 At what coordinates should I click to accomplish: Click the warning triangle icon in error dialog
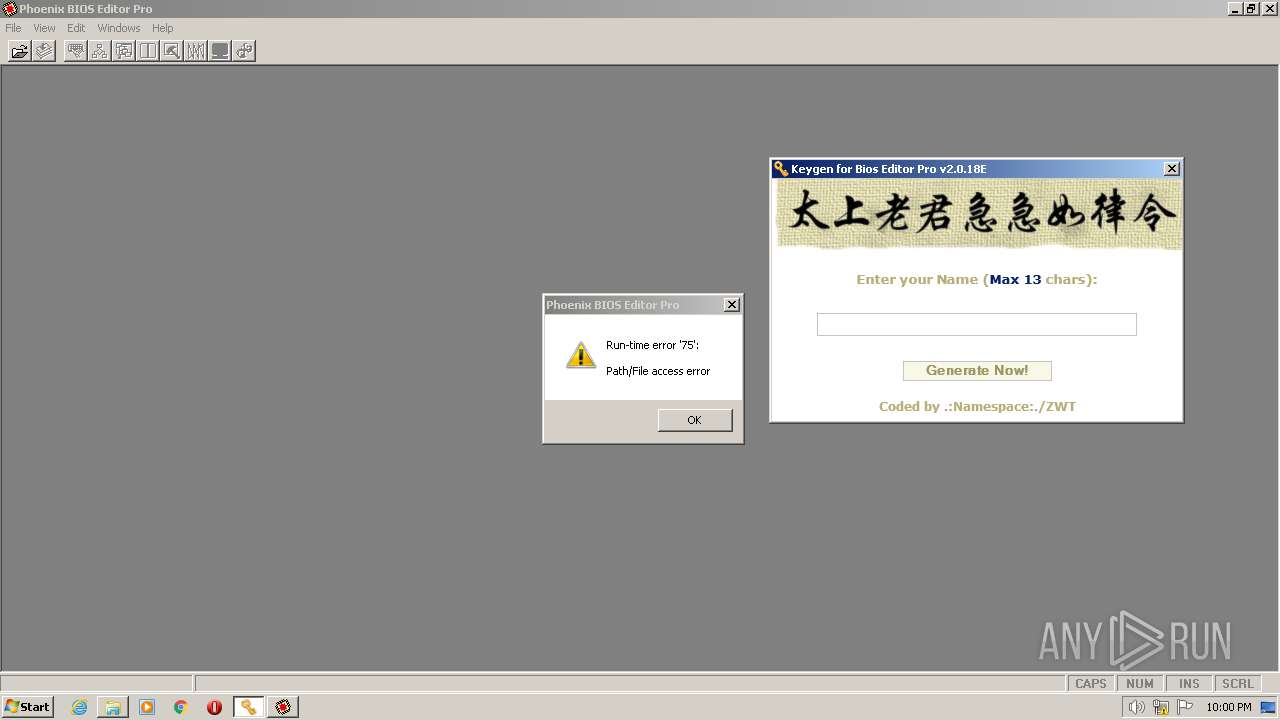581,355
